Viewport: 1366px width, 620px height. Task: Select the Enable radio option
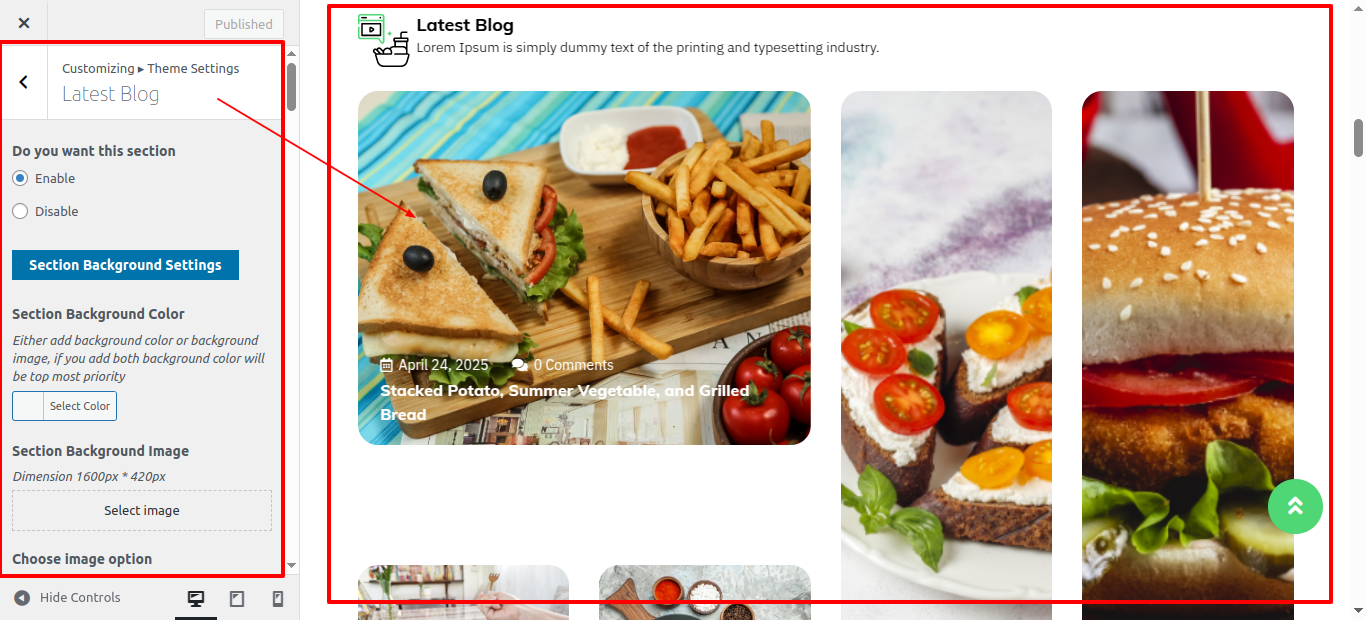tap(20, 178)
